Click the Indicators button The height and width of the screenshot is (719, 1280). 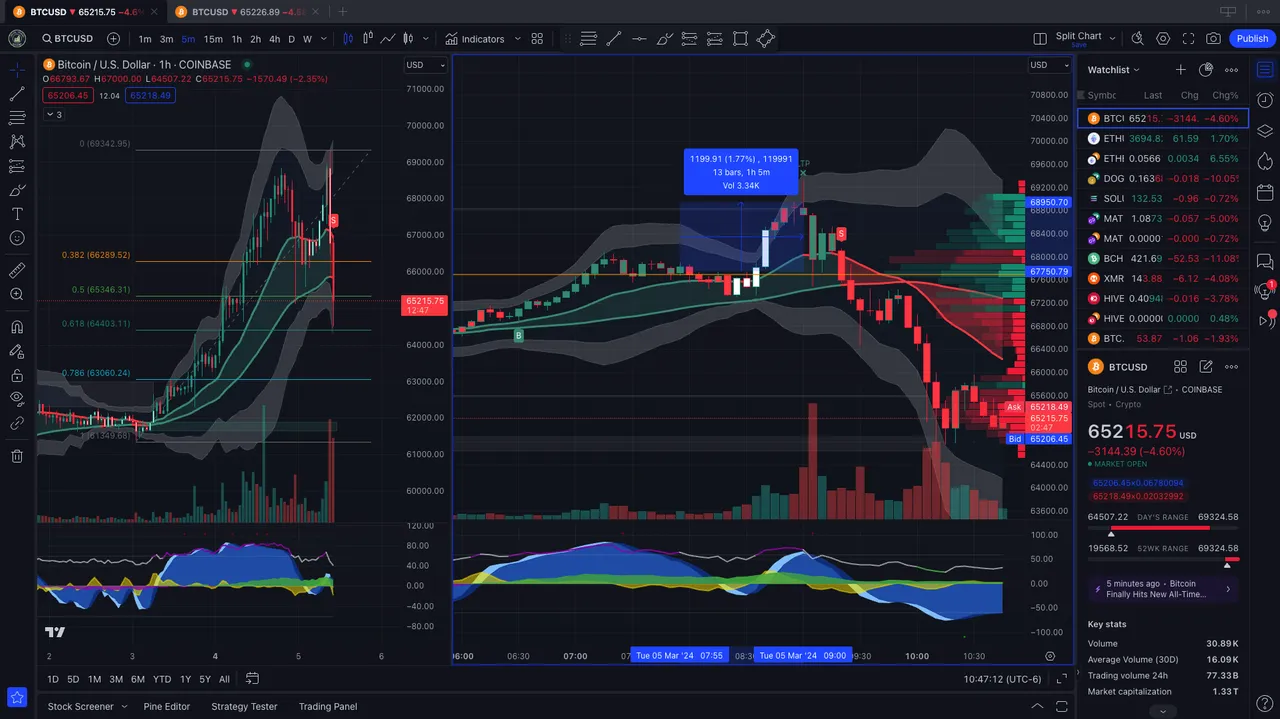coord(476,39)
